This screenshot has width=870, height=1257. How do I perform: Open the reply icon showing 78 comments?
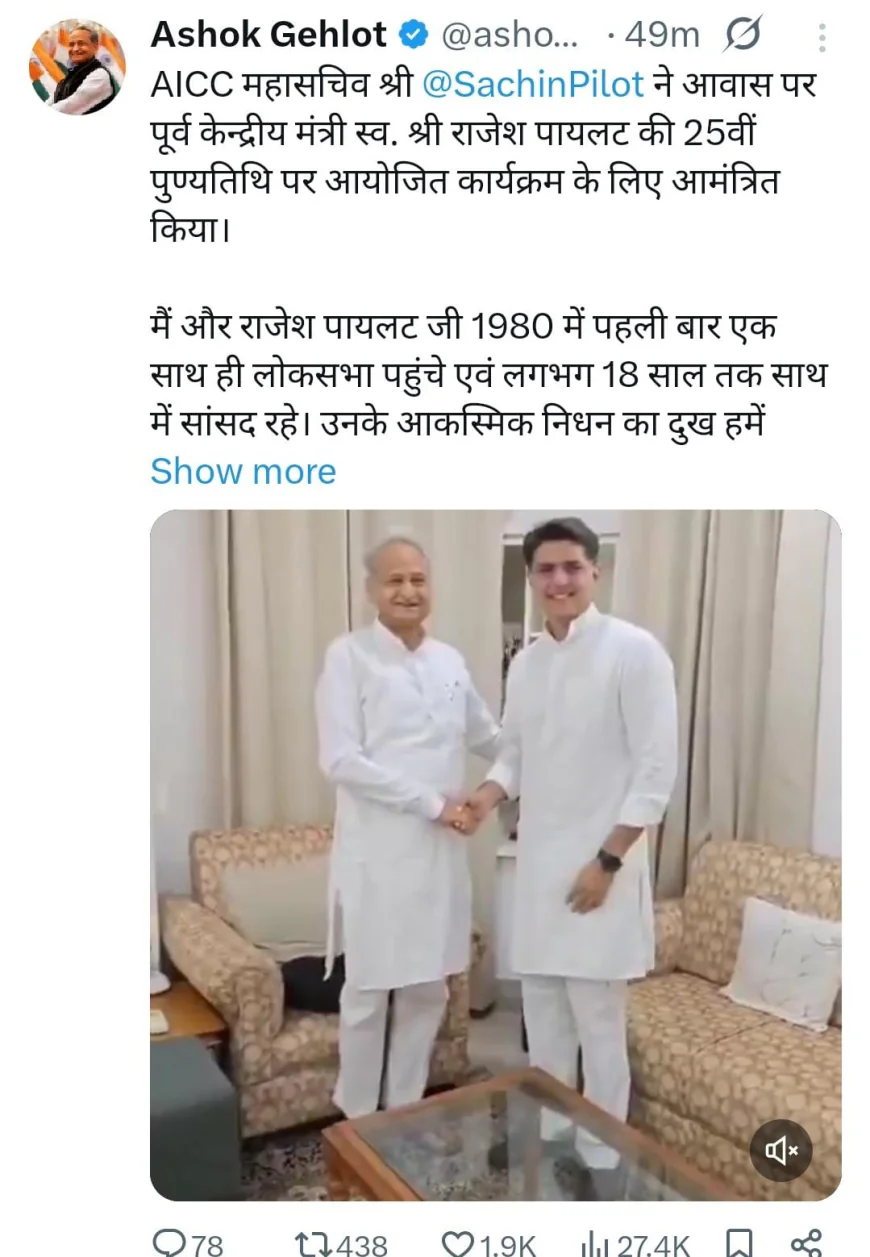click(169, 1243)
